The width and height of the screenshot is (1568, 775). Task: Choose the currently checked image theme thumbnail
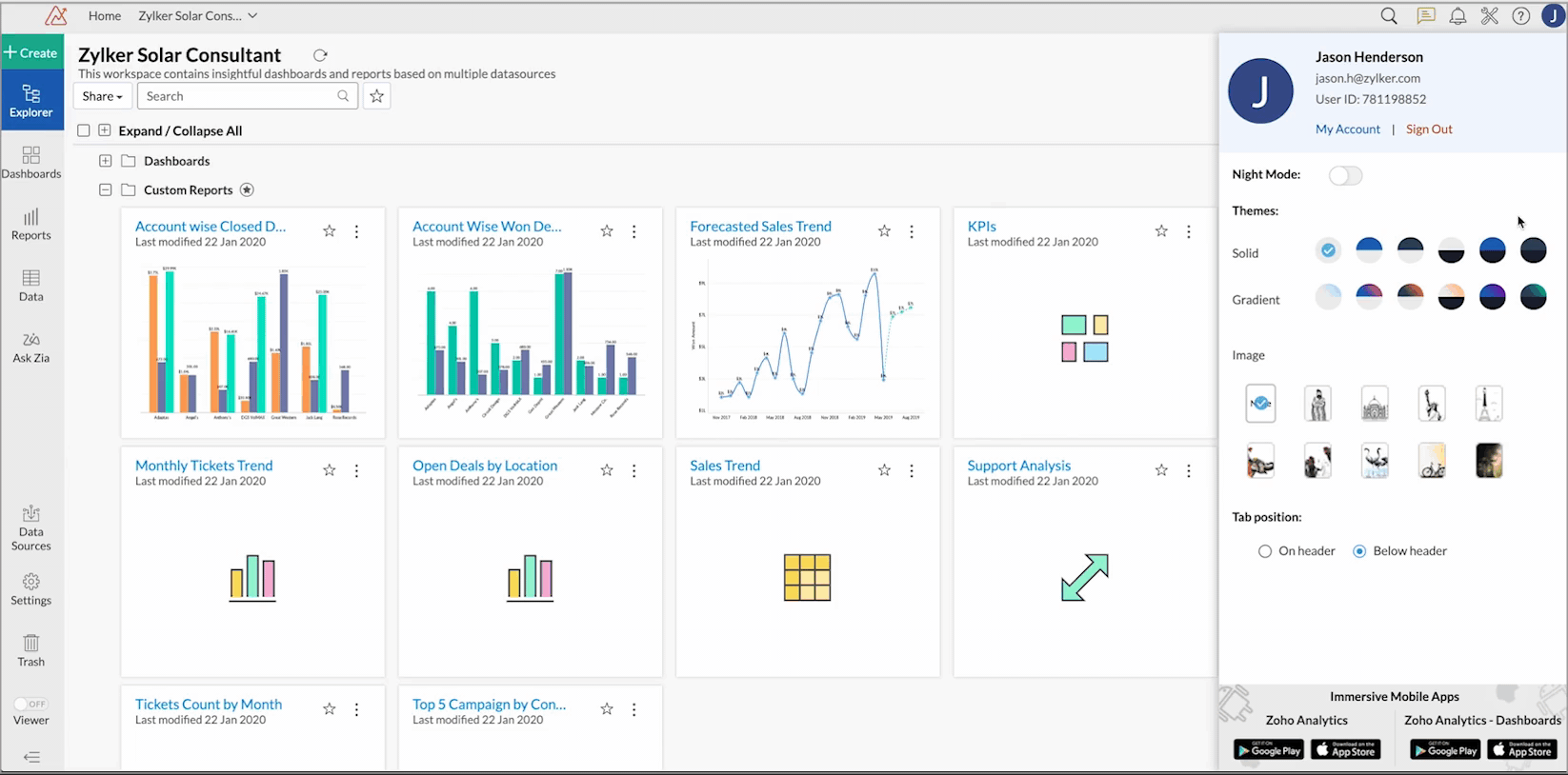tap(1260, 404)
